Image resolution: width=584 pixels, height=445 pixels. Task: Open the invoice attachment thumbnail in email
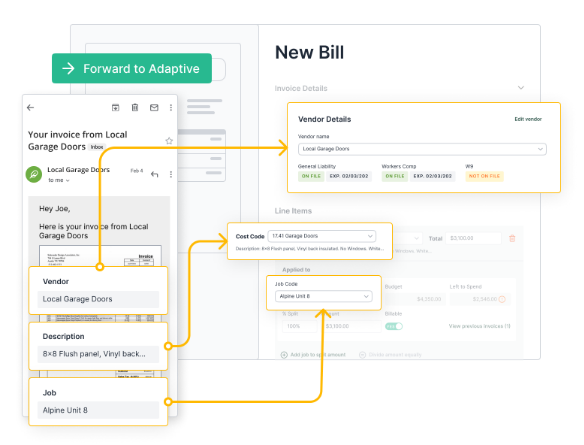[x=100, y=256]
